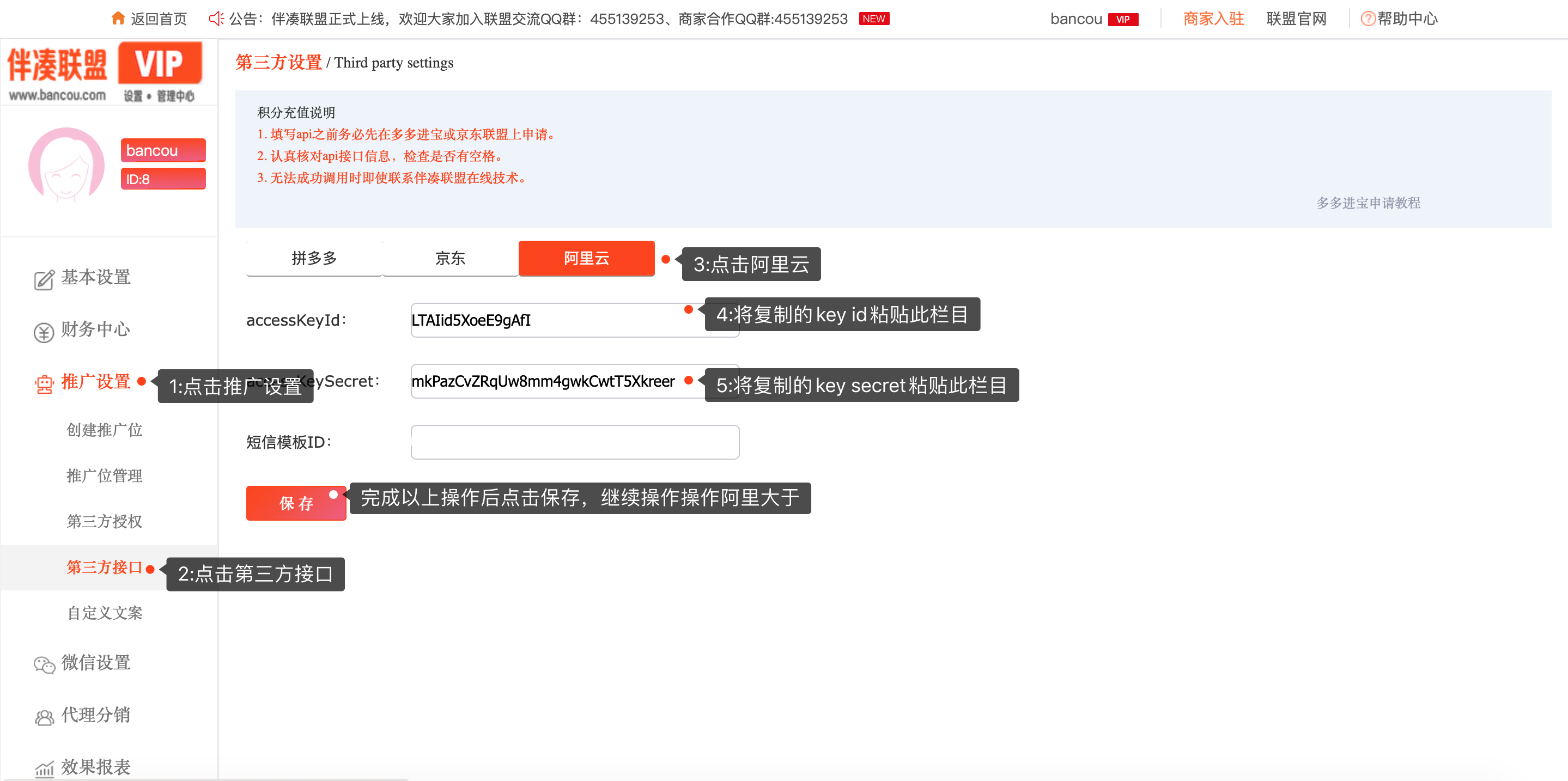The width and height of the screenshot is (1568, 781).
Task: Click the accessKeyId input field
Action: click(575, 320)
